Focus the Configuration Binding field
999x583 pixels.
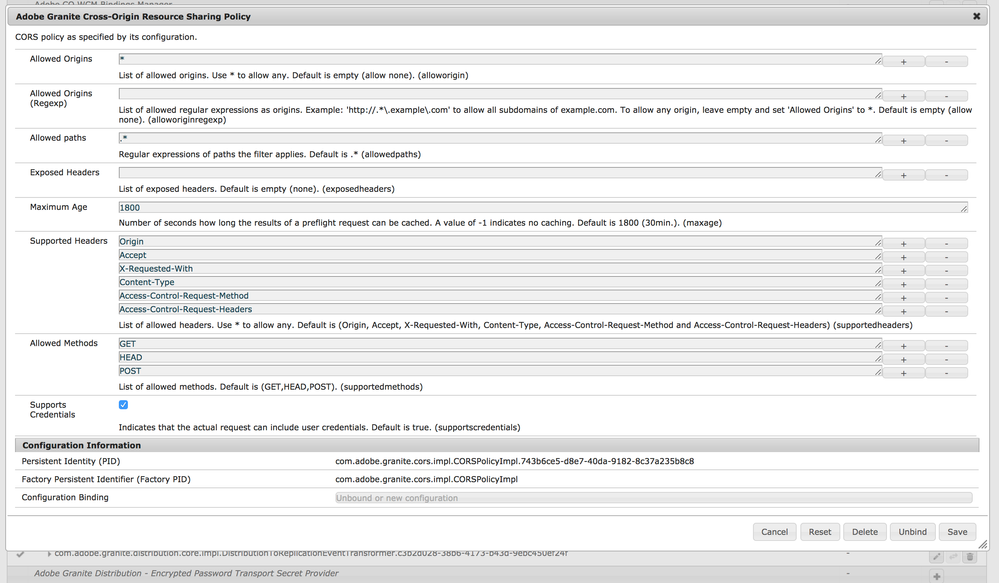click(652, 498)
